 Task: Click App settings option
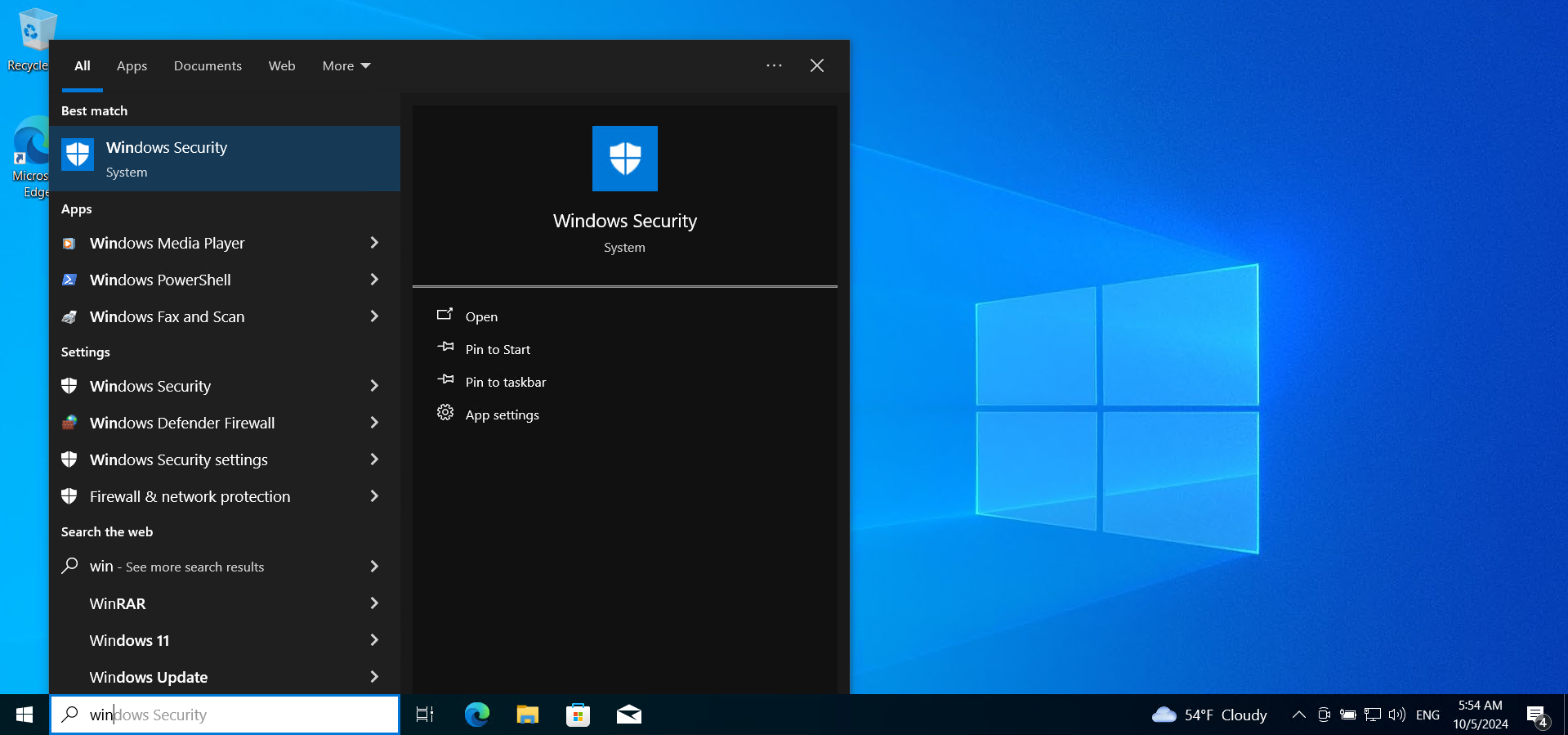point(503,415)
